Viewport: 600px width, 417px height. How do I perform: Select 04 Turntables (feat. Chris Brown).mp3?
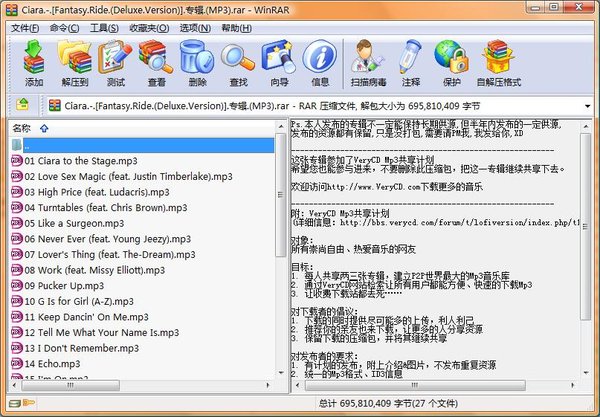click(106, 208)
